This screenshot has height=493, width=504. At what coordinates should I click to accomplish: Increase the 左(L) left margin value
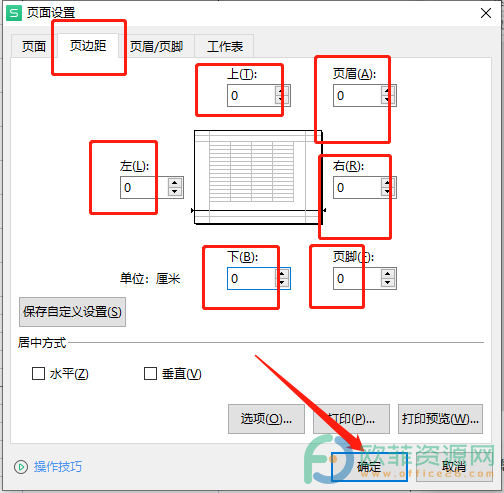(175, 183)
